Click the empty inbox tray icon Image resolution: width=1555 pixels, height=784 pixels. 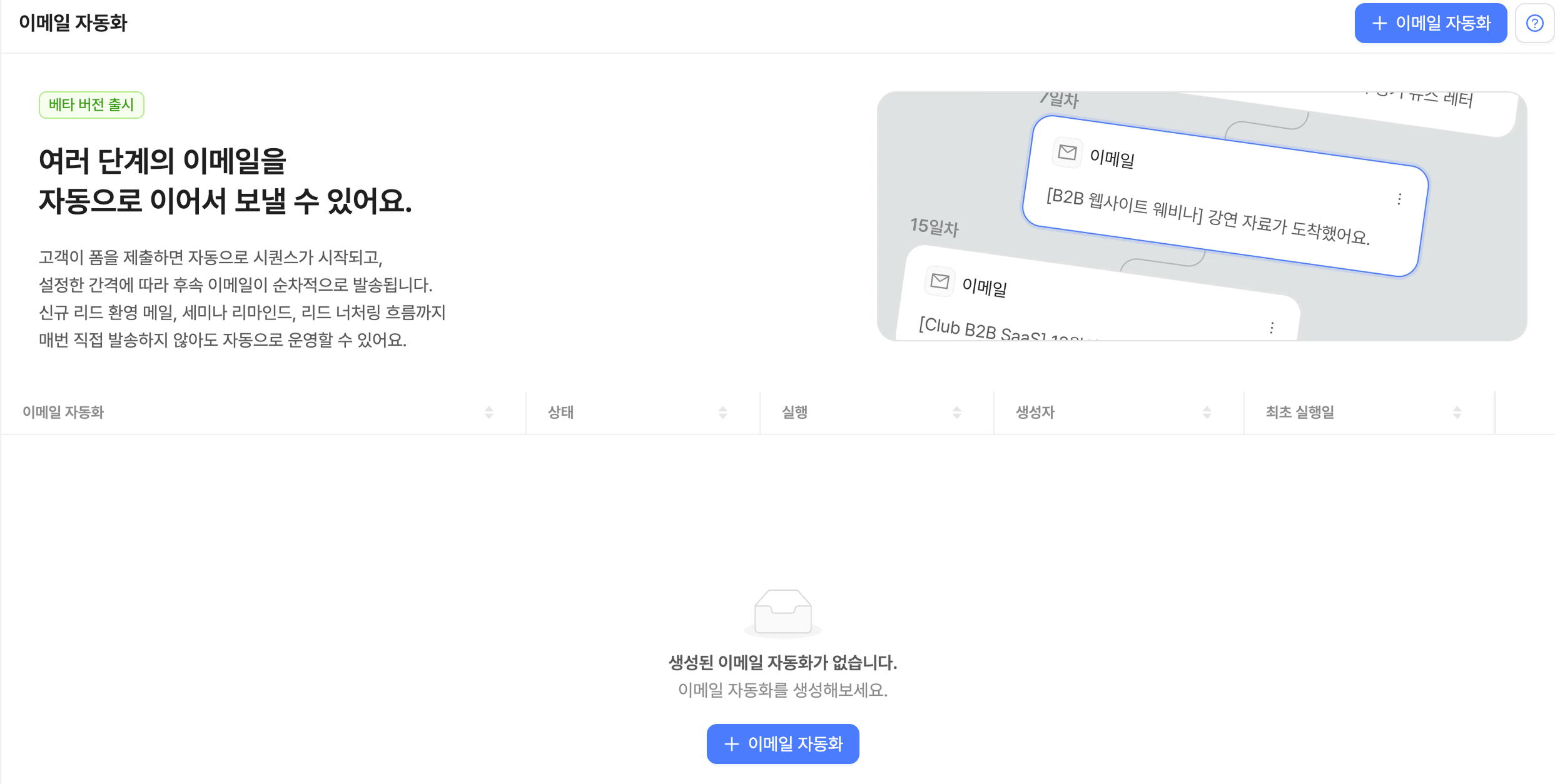point(783,612)
